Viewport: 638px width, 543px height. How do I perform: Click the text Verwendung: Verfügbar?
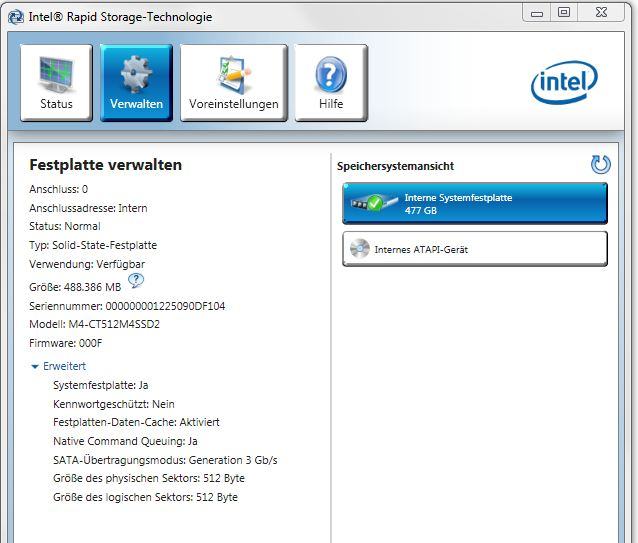(87, 264)
